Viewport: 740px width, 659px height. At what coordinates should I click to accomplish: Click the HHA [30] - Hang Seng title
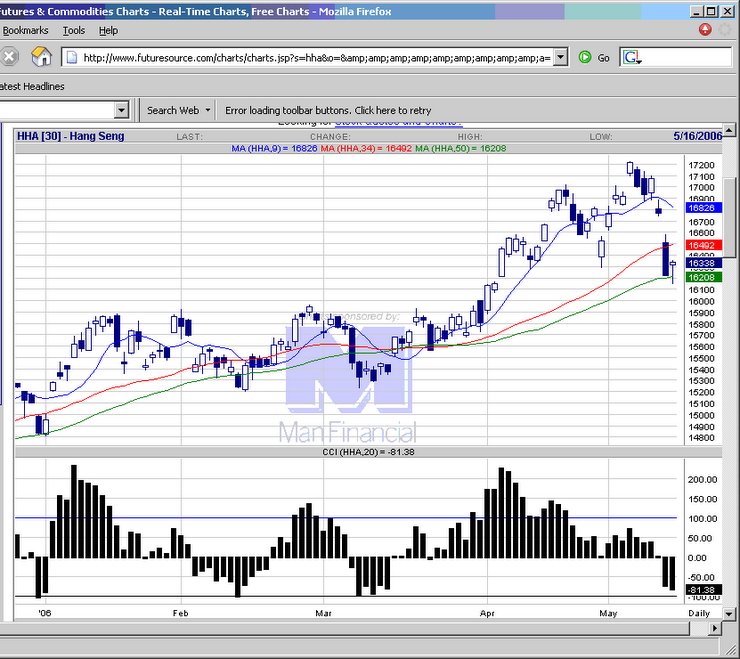click(71, 136)
